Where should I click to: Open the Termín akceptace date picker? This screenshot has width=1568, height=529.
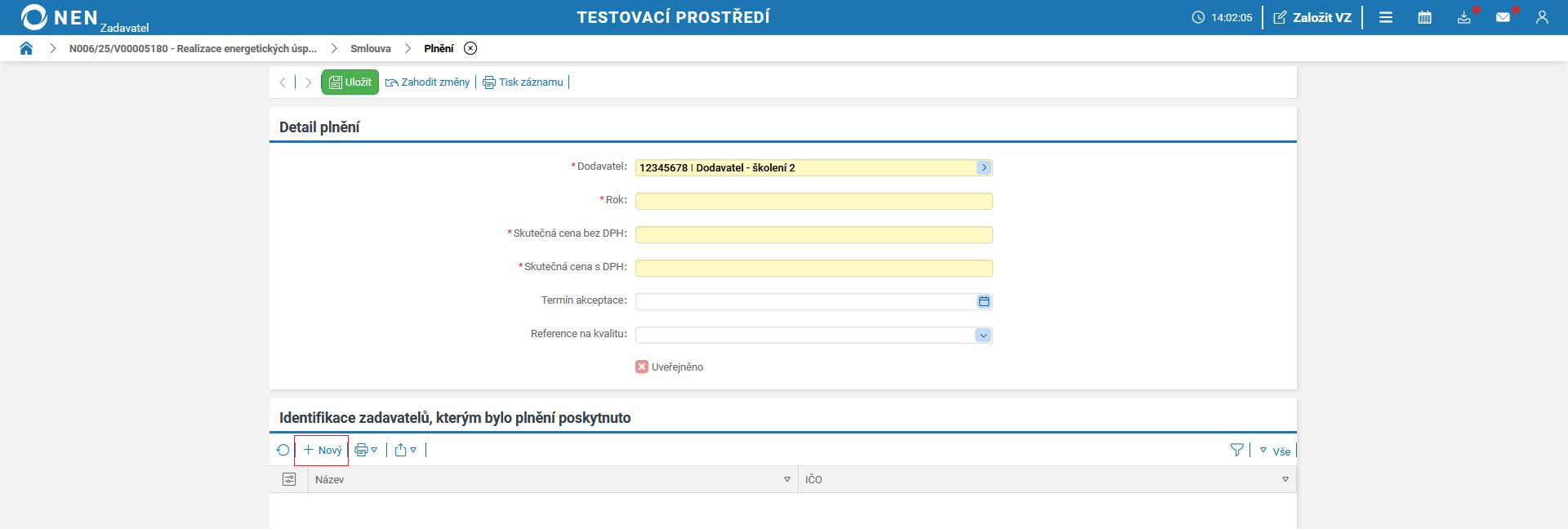(x=983, y=301)
